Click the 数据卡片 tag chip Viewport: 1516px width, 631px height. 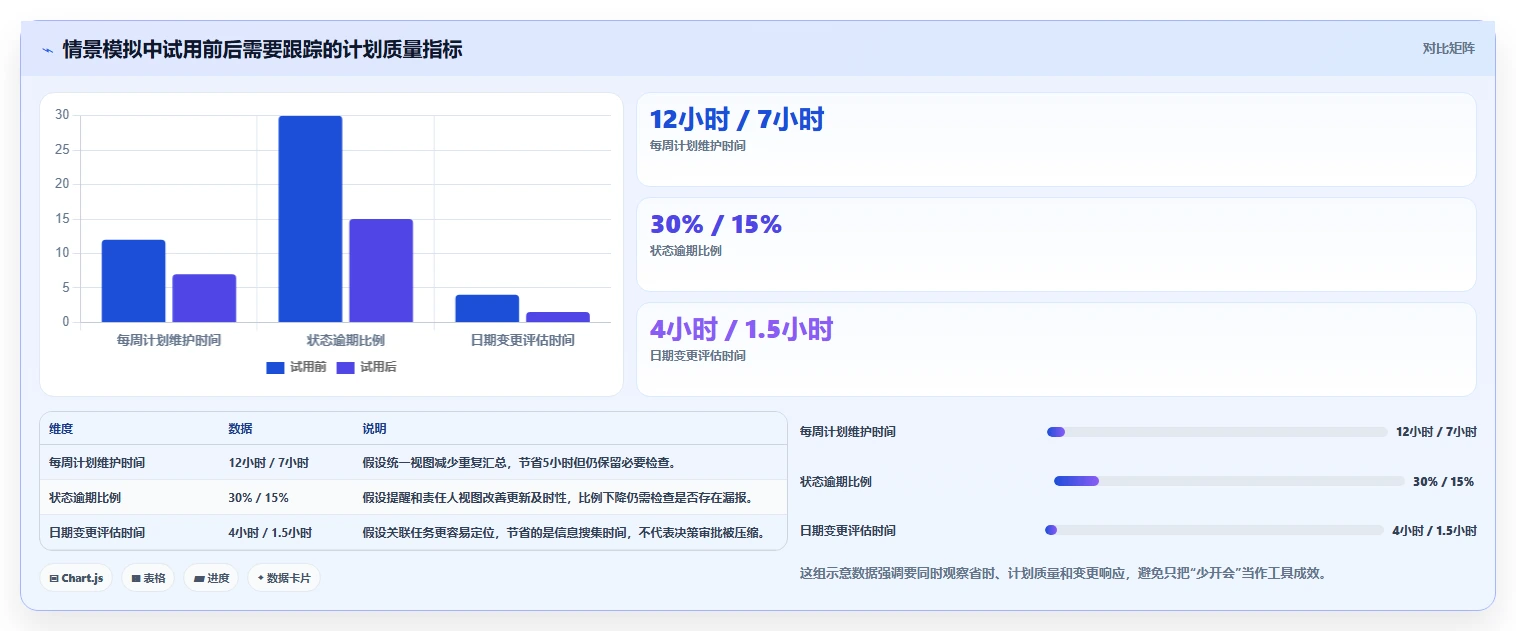coord(284,578)
